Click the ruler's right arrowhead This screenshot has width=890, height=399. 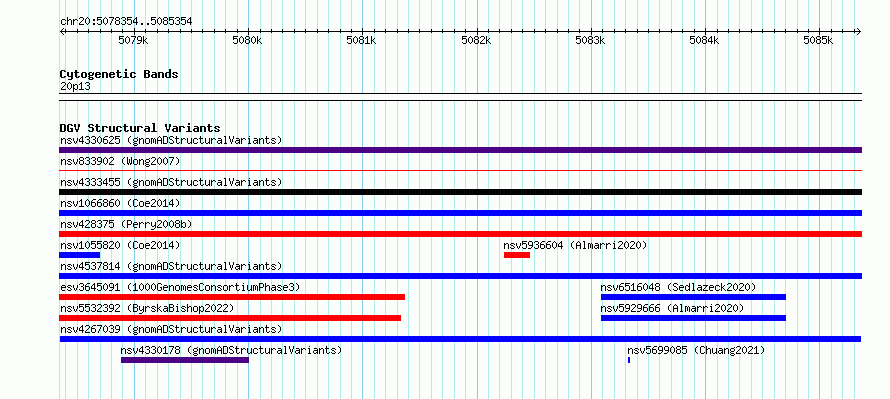coord(859,31)
